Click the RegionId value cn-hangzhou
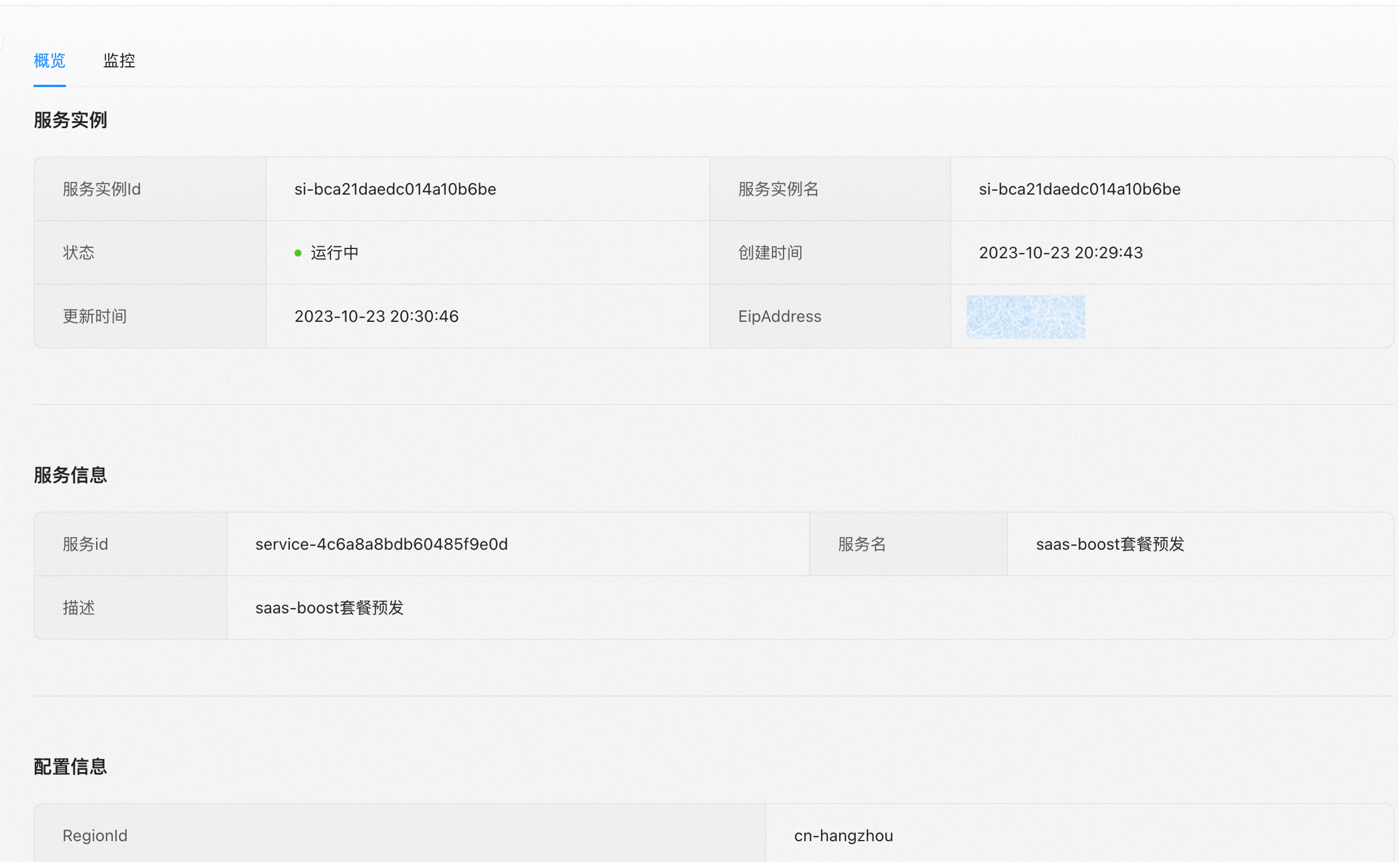Screen dimensions: 1400x863 (843, 836)
